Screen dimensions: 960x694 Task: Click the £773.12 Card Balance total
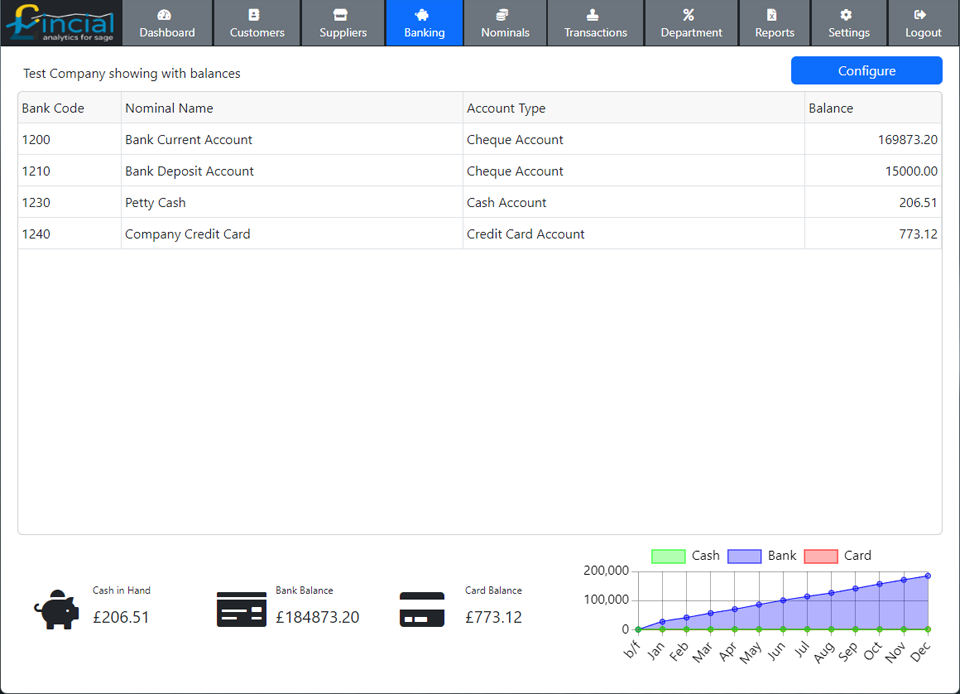pyautogui.click(x=493, y=617)
